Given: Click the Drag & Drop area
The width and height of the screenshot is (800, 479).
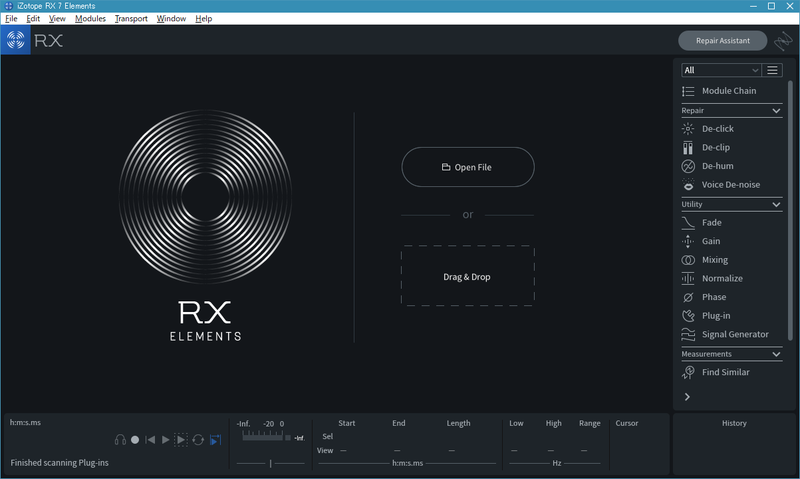Looking at the screenshot, I should coord(468,276).
